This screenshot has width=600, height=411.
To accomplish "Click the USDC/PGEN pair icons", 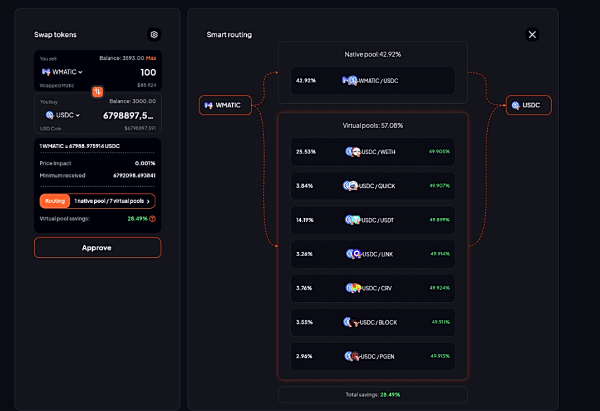I will coord(352,356).
